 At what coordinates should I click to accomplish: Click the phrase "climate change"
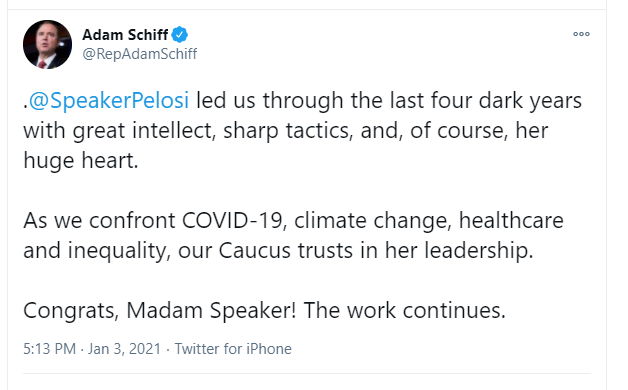click(x=370, y=220)
